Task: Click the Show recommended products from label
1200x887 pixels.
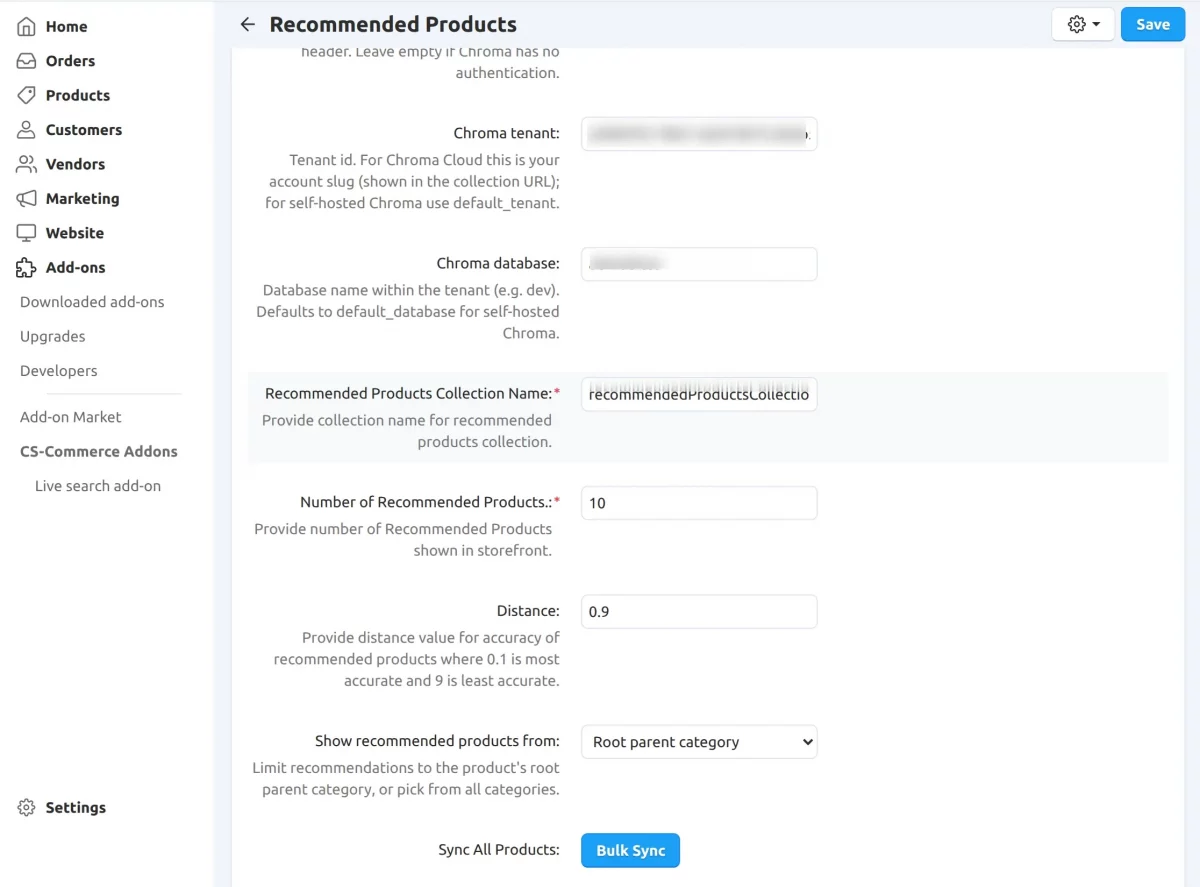Action: pos(437,742)
